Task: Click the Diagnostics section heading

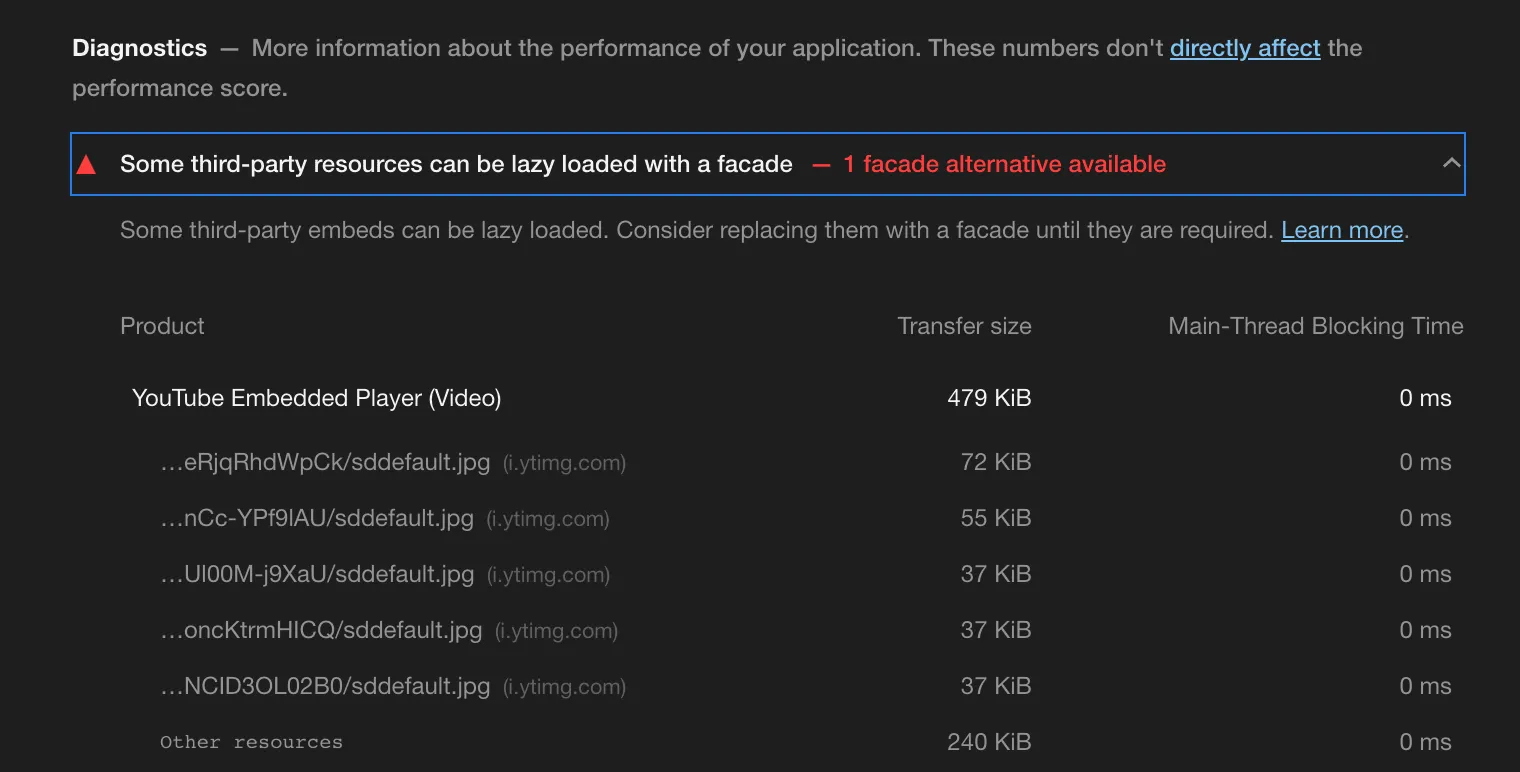Action: (x=140, y=48)
